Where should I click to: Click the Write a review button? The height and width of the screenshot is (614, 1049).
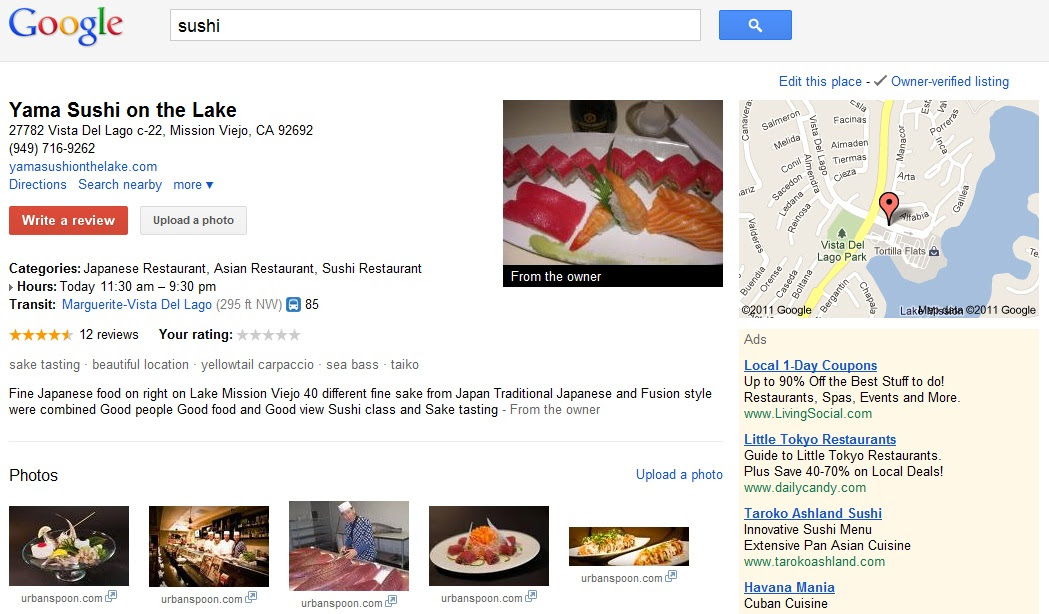[x=68, y=220]
